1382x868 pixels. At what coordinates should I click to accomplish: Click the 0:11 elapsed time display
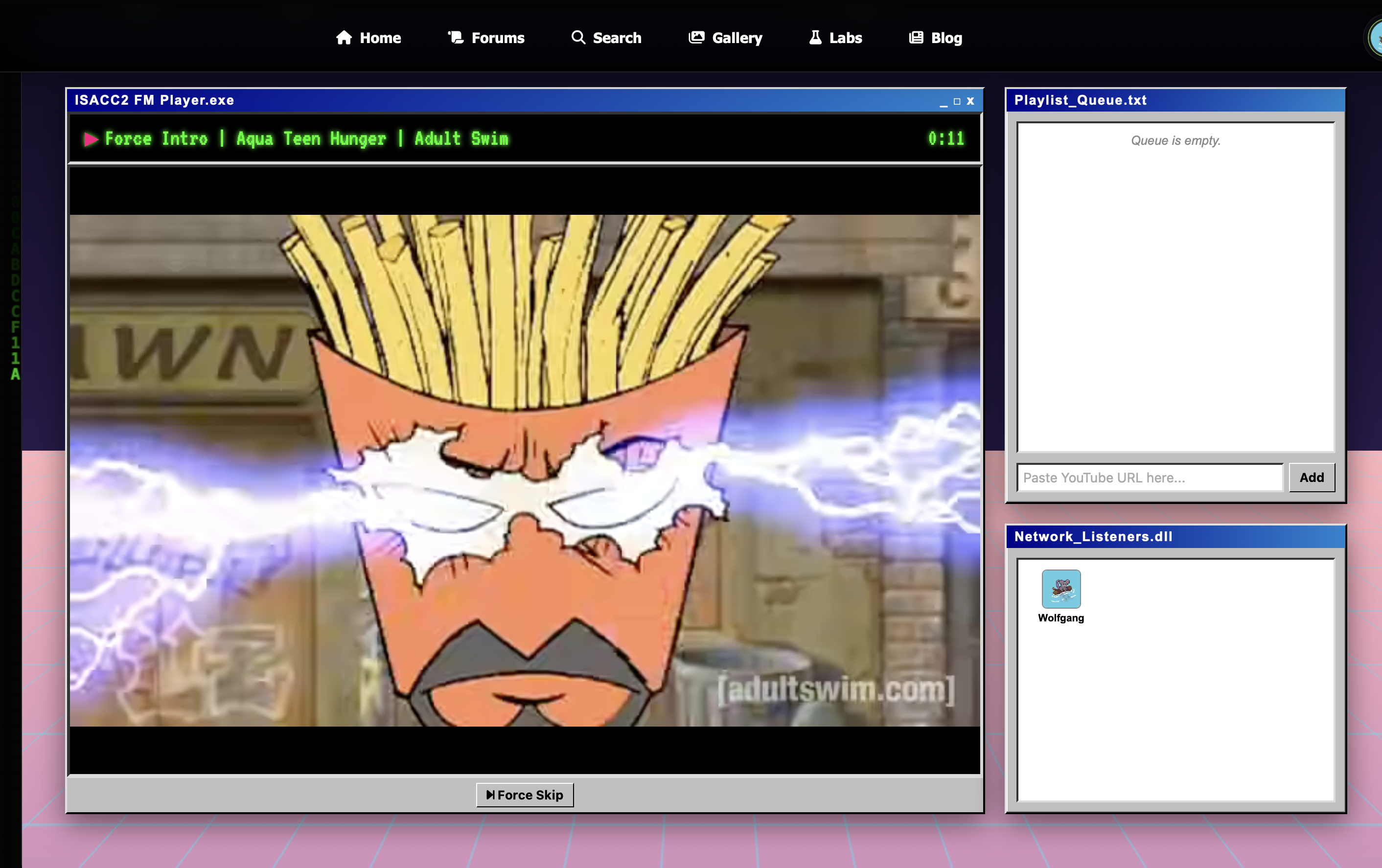(946, 139)
